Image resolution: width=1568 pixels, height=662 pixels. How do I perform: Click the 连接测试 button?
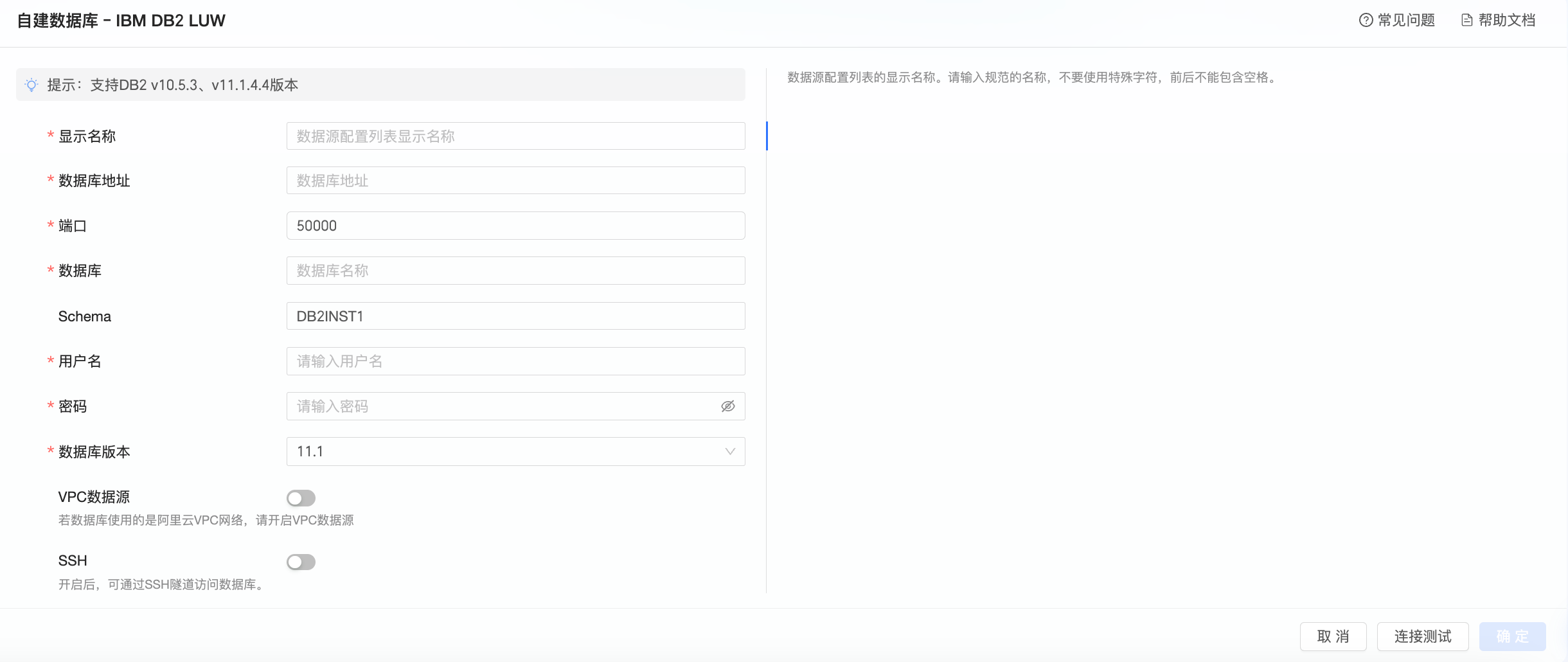click(x=1423, y=636)
